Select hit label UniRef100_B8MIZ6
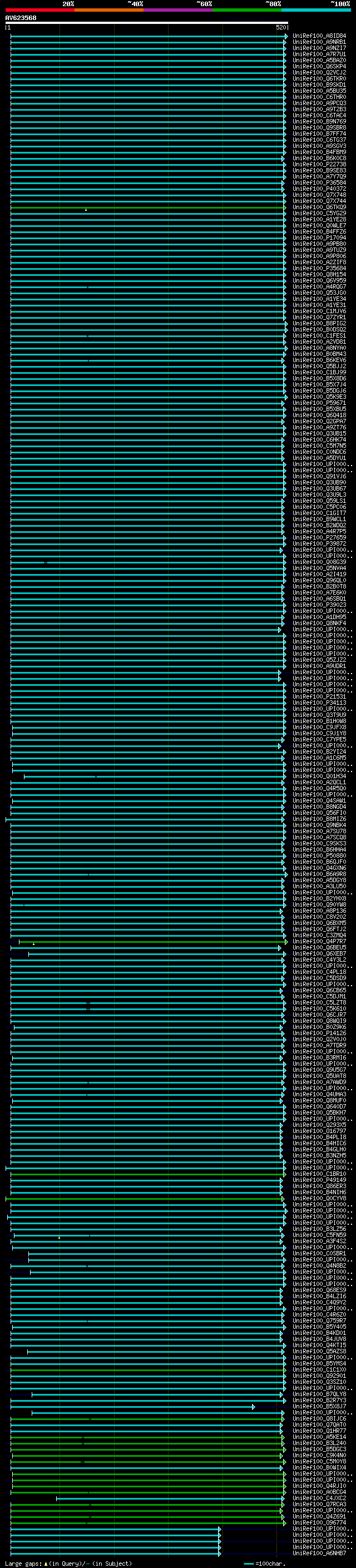 click(x=319, y=819)
